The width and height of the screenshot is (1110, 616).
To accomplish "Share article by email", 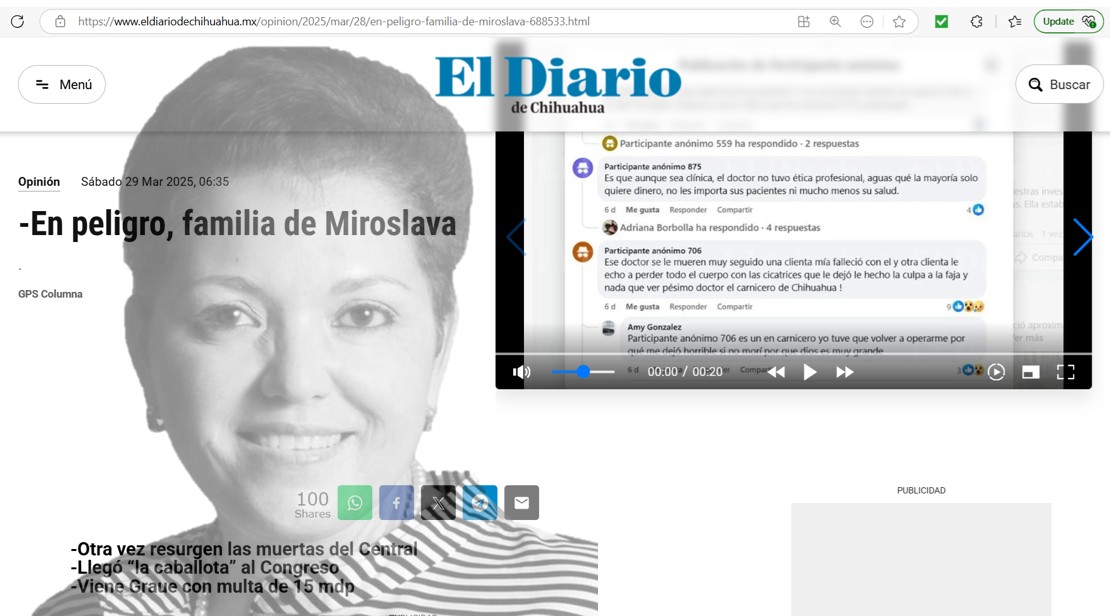I will pos(522,503).
